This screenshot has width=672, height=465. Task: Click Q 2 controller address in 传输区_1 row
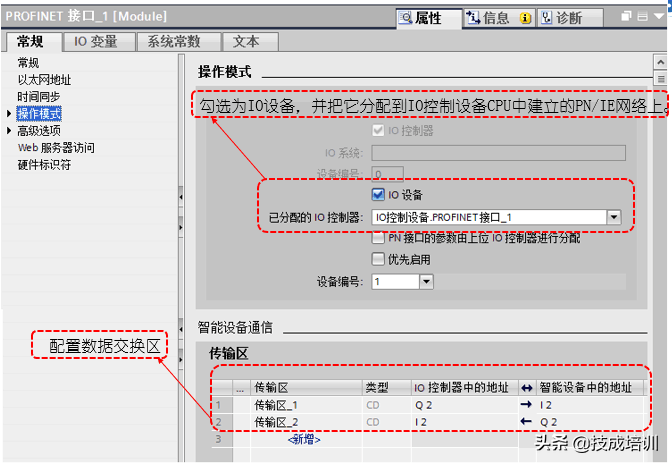(x=423, y=405)
